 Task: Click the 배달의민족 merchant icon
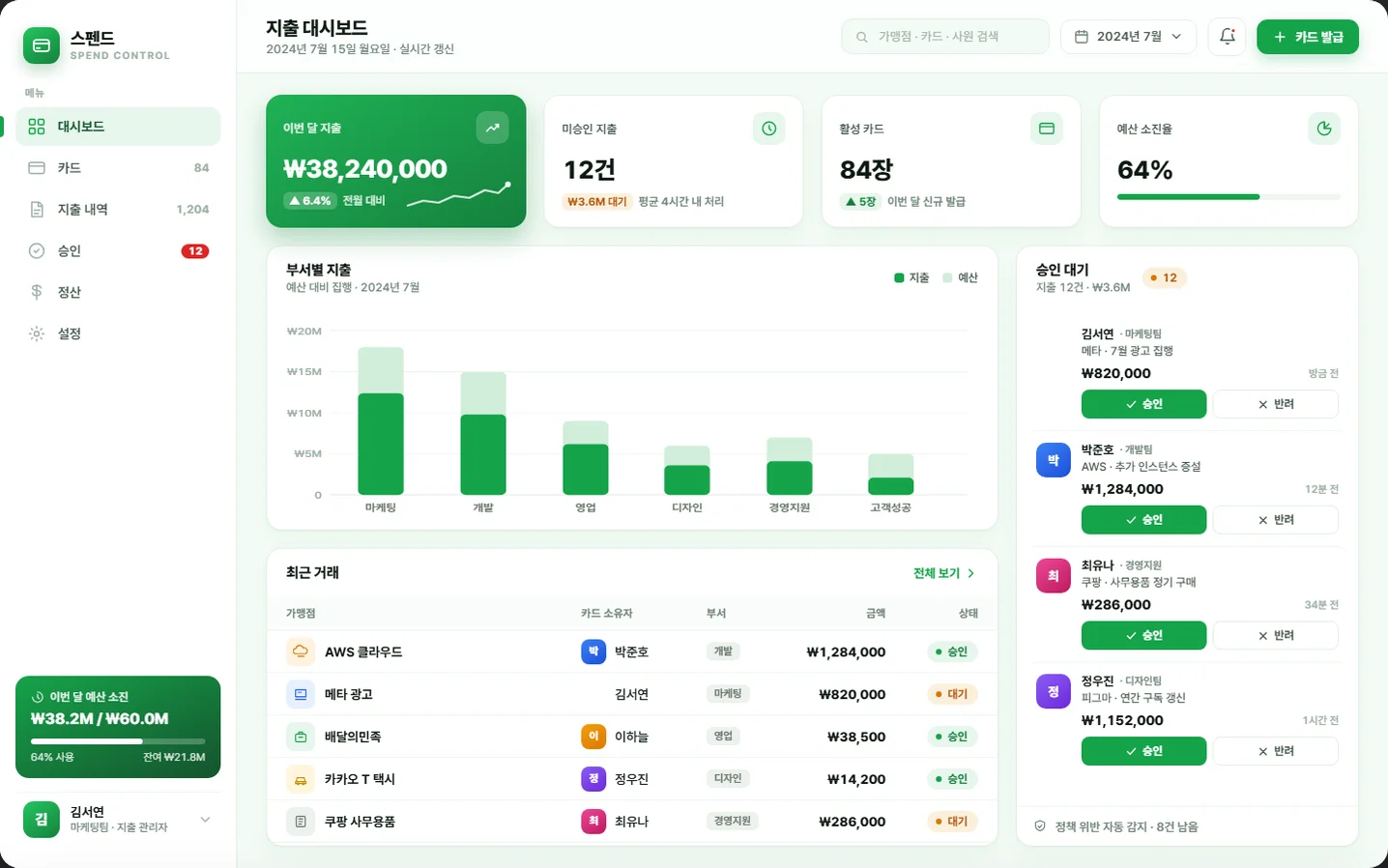[301, 737]
